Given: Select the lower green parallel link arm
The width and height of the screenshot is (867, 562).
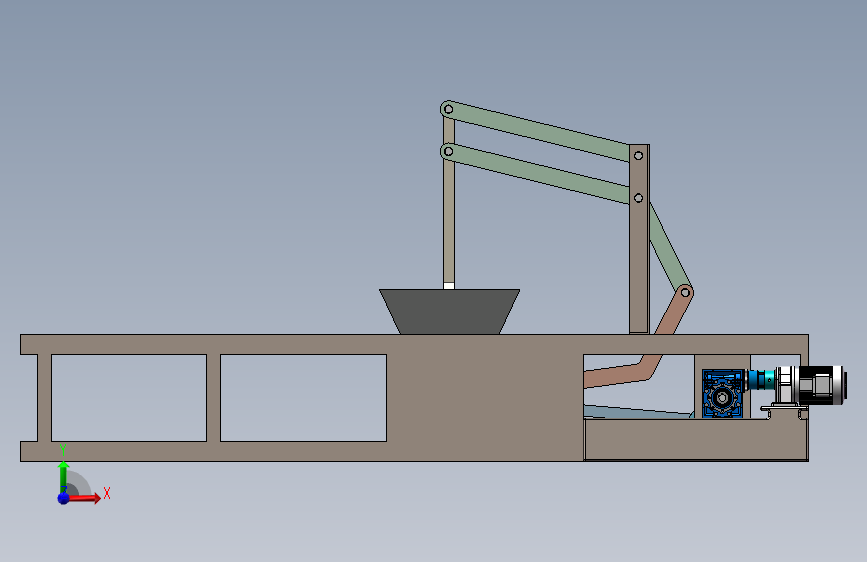Looking at the screenshot, I should 539,174.
